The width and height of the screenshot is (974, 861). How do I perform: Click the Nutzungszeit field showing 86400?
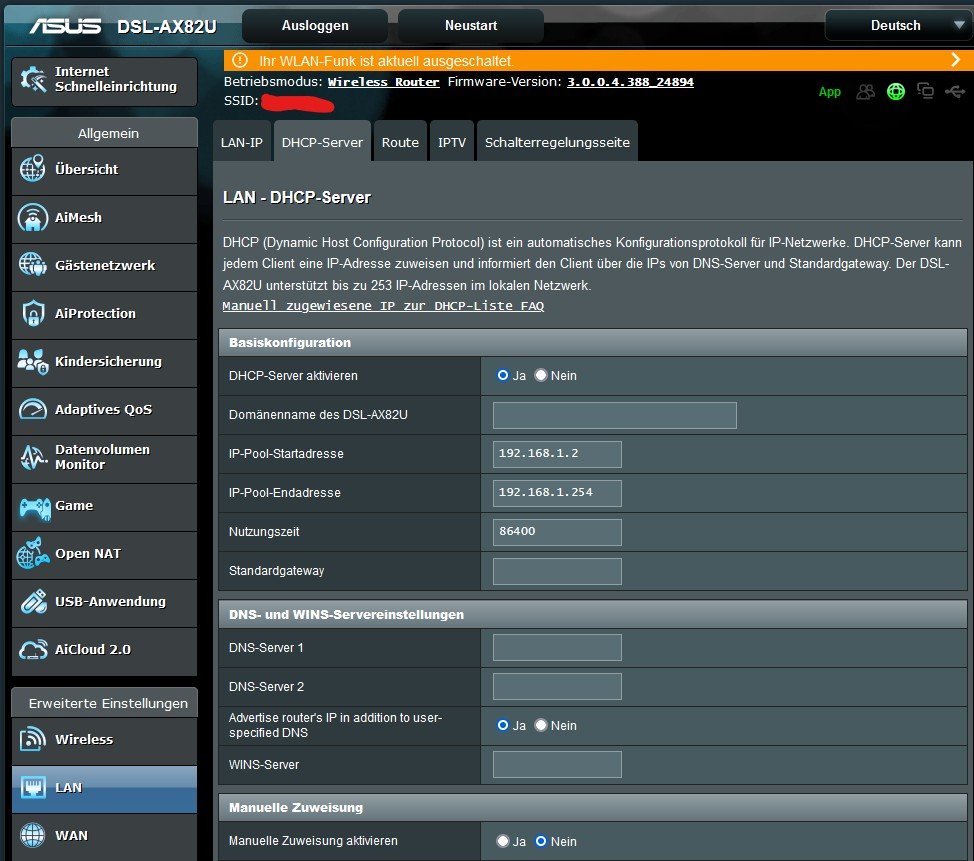coord(557,532)
